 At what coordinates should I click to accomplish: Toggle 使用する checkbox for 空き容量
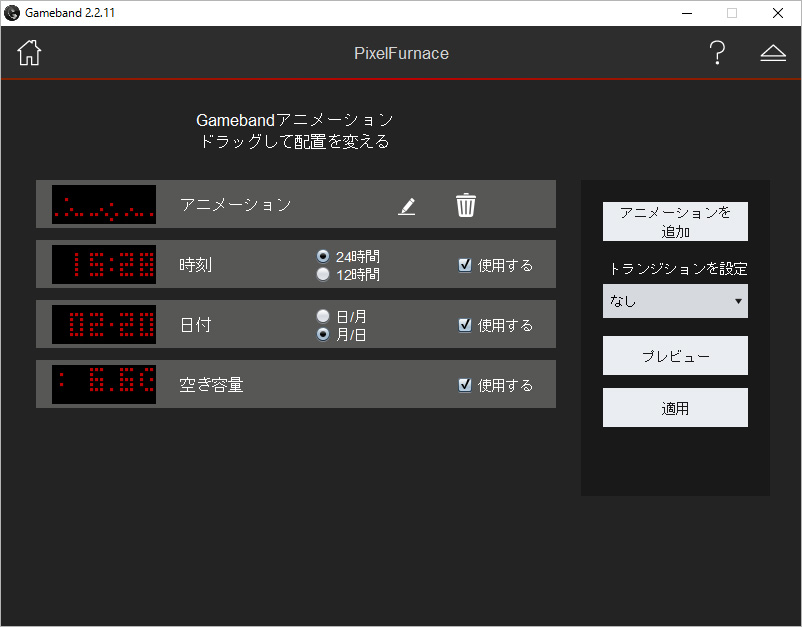pos(464,385)
